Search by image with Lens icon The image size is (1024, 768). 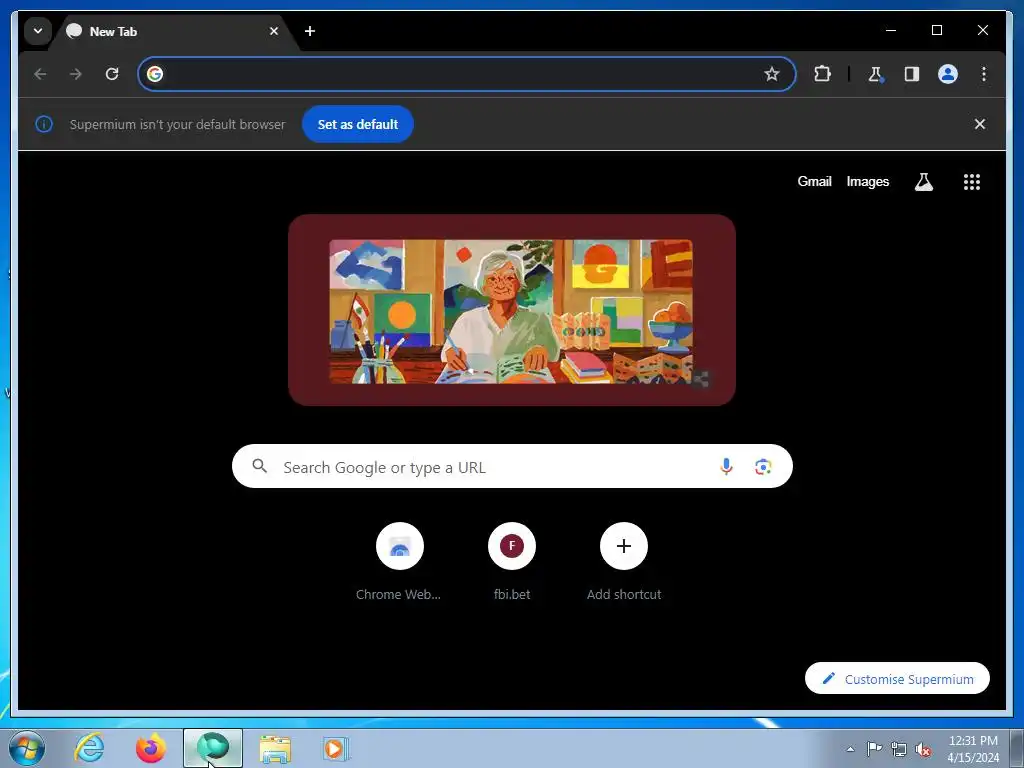[763, 466]
